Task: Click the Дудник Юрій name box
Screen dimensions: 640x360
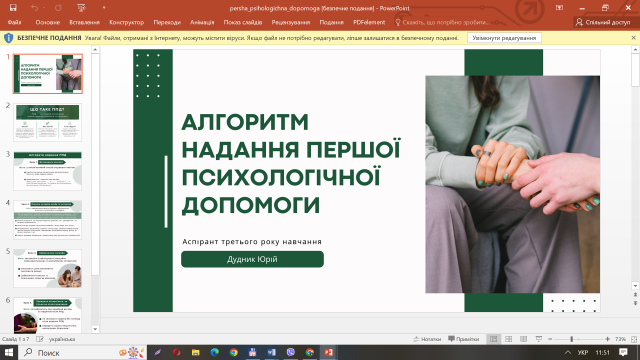Action: click(x=252, y=259)
